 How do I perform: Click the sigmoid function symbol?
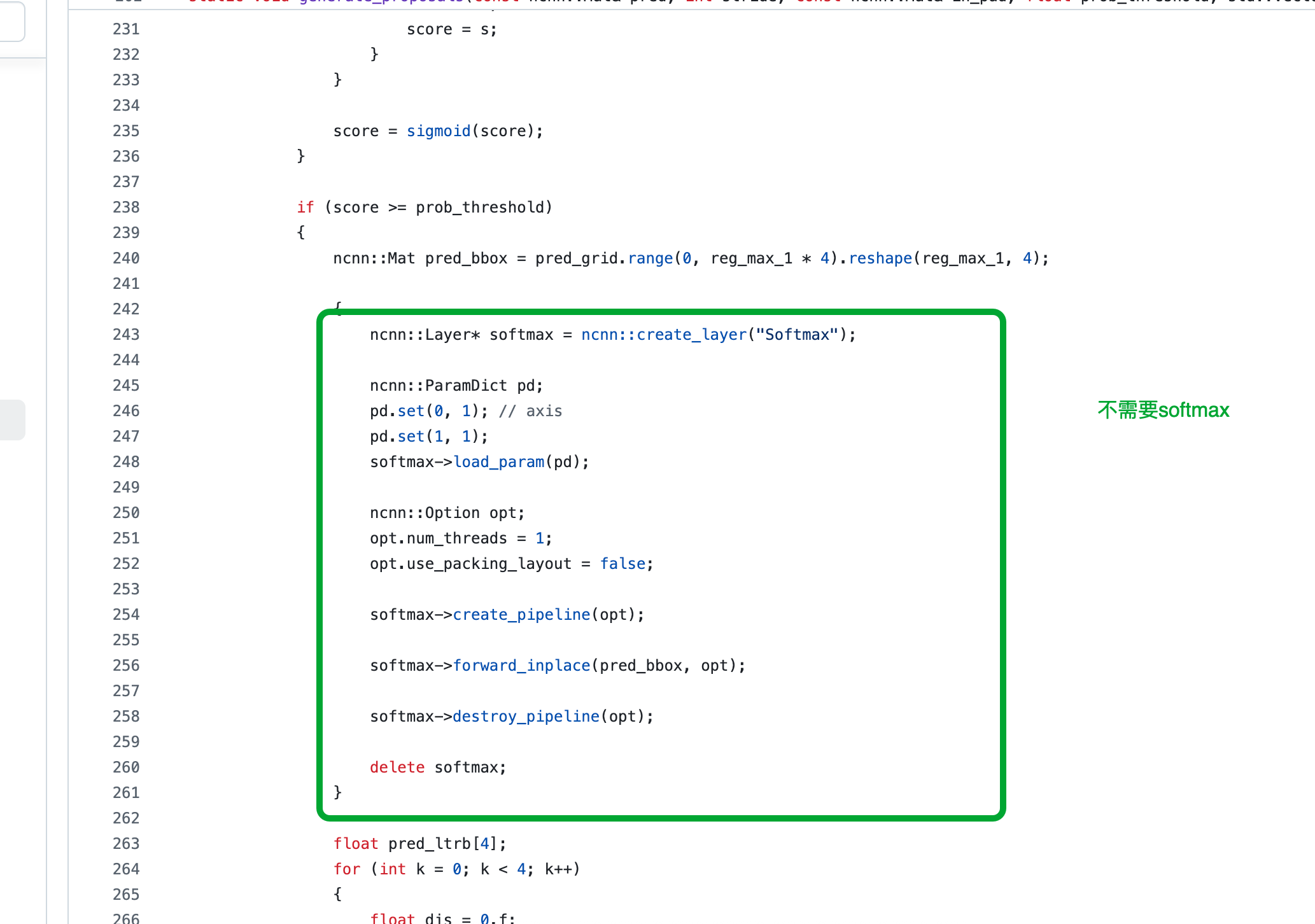coord(439,131)
